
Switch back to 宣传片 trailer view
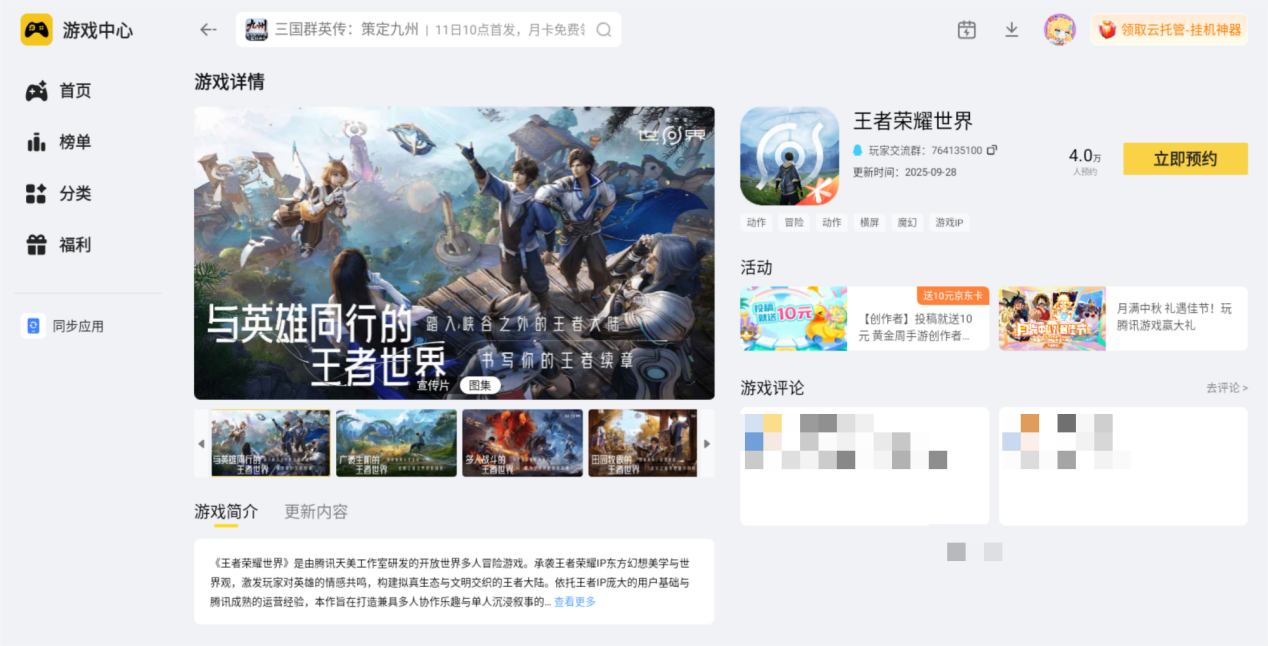click(x=432, y=386)
